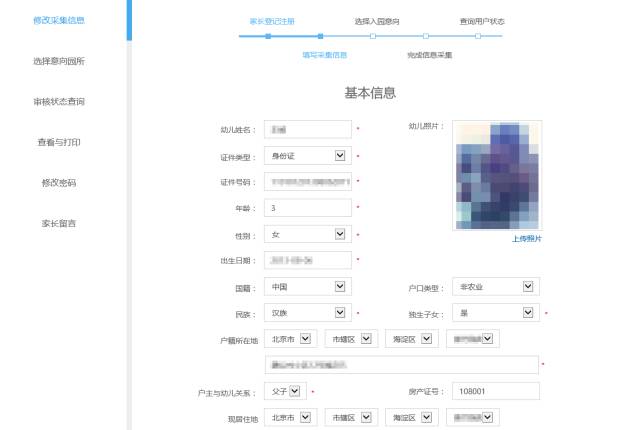Click the second progress step marker
This screenshot has width=640, height=430.
pyautogui.click(x=320, y=36)
